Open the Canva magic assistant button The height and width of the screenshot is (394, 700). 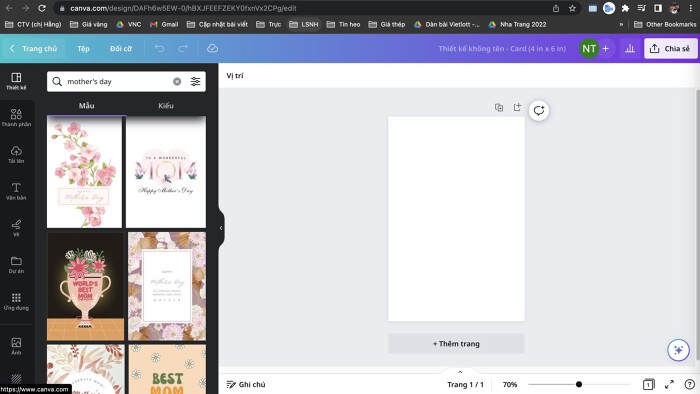point(678,350)
